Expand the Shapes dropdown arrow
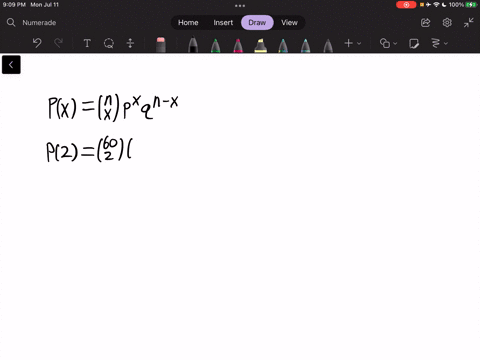 395,43
